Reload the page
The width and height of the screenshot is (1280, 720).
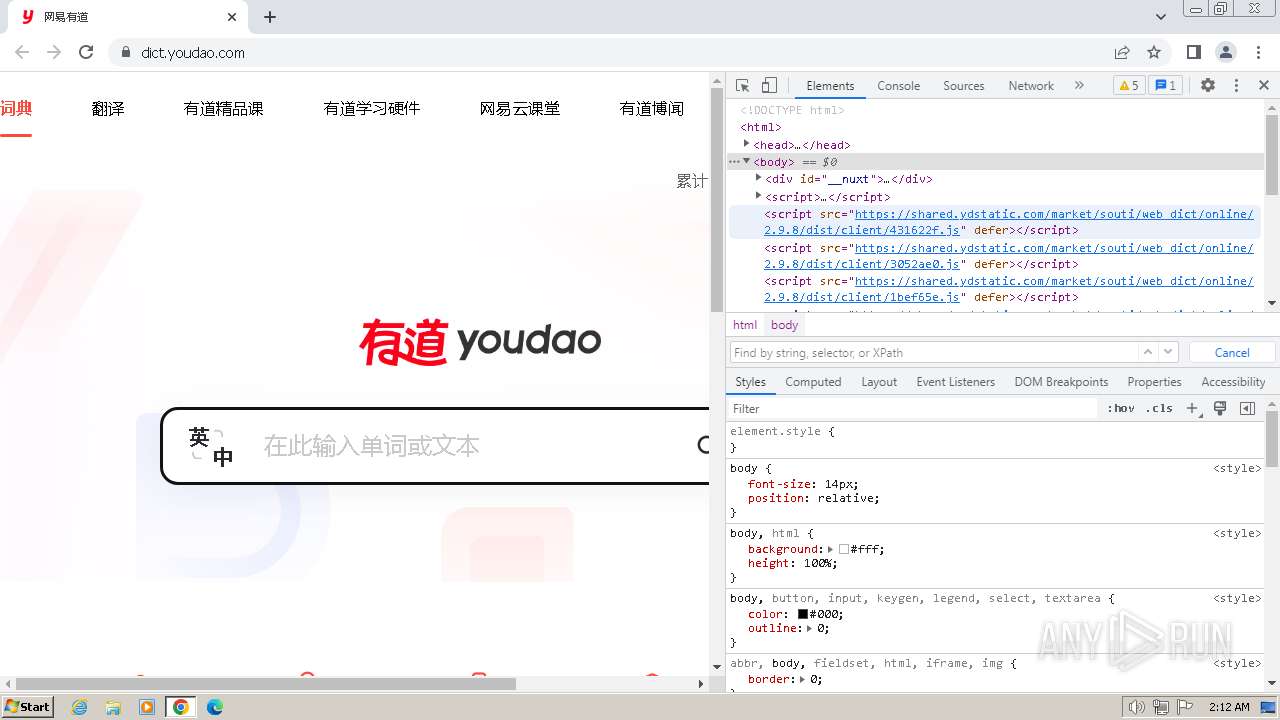pyautogui.click(x=86, y=52)
